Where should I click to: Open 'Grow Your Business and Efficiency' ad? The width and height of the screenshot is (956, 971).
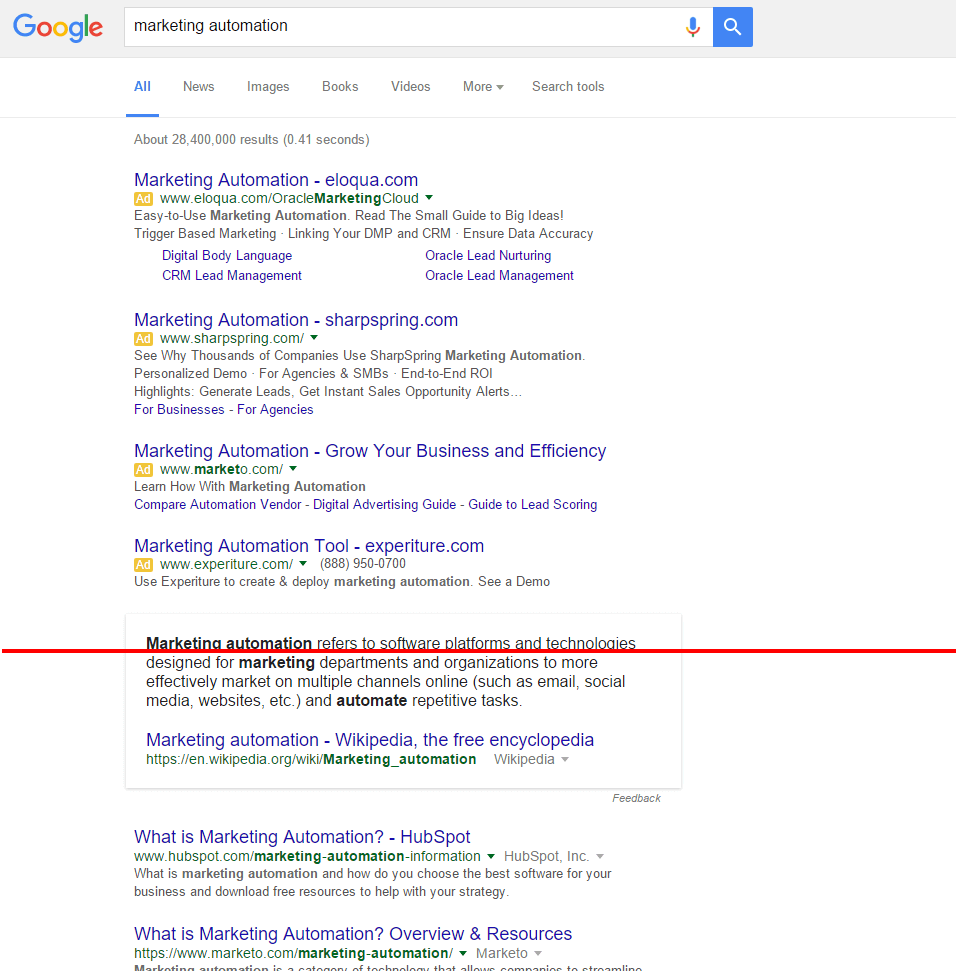pos(370,451)
